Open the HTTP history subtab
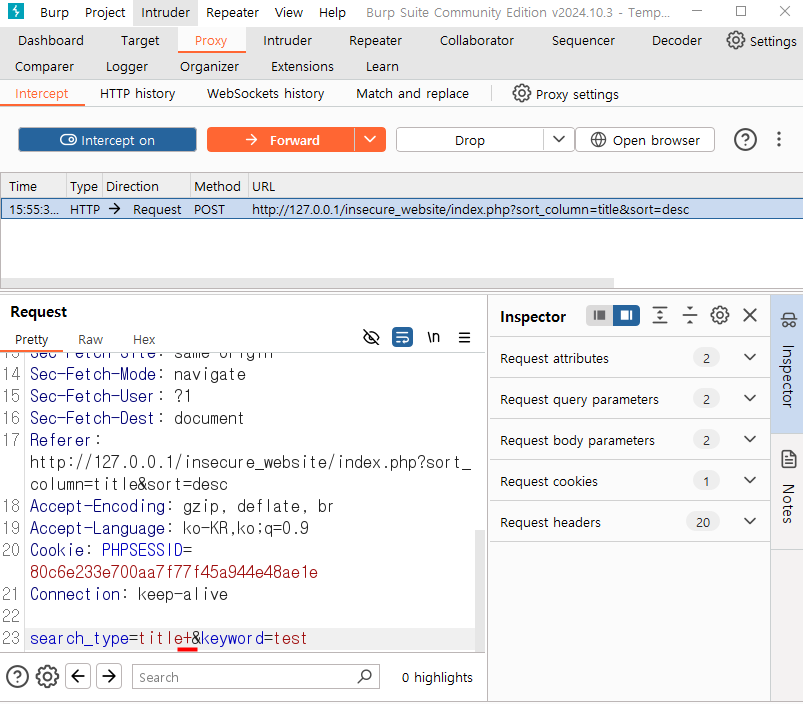Viewport: 803px width, 704px height. tap(137, 94)
